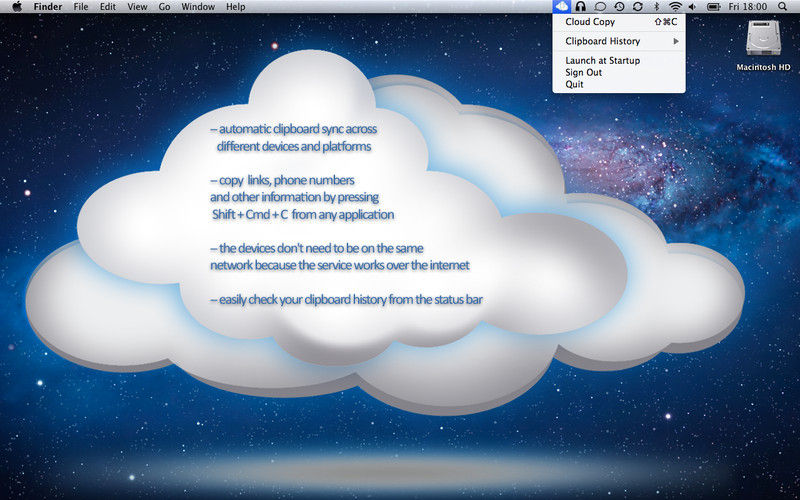Click the circular sync arrows status icon
The height and width of the screenshot is (500, 800).
(638, 7)
